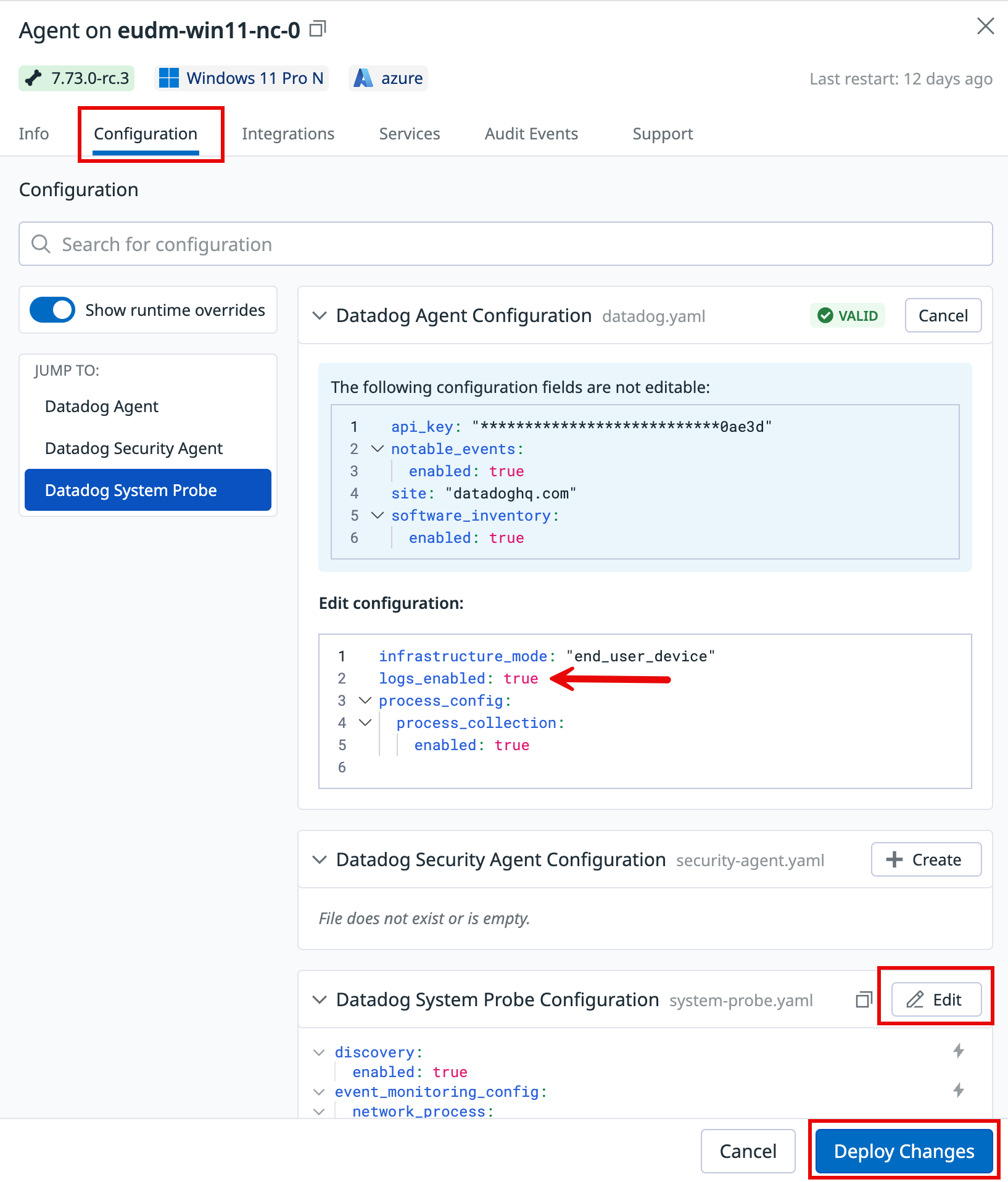Click the Azure cloud provider tag
Screen dimensions: 1008x1182
pyautogui.click(x=389, y=78)
